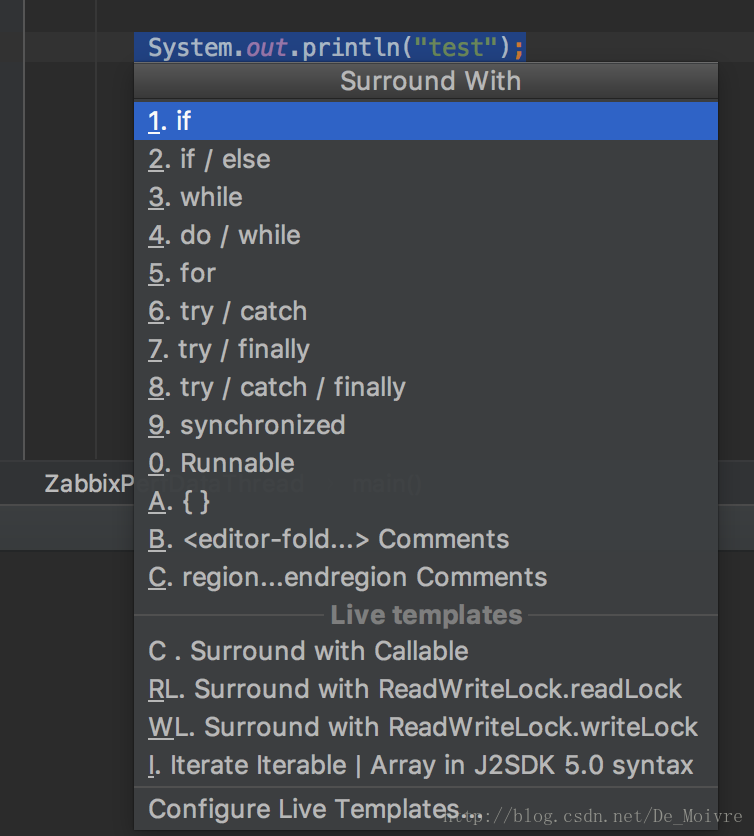754x836 pixels.
Task: Choose 'Iterate Iterable | Array in J2SDK 5.0 syntax'
Action: click(x=426, y=766)
